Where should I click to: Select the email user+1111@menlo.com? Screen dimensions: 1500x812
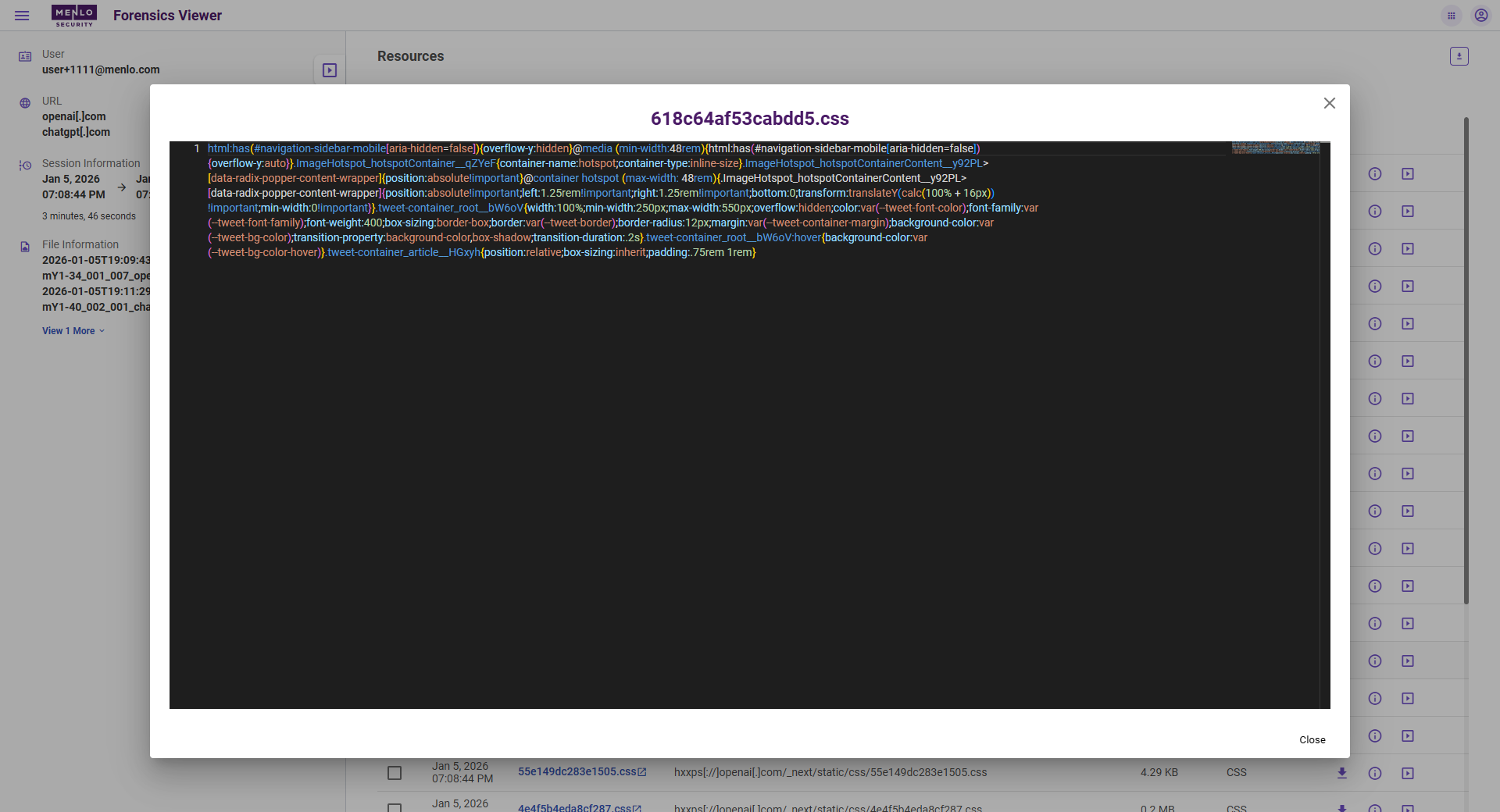click(101, 69)
